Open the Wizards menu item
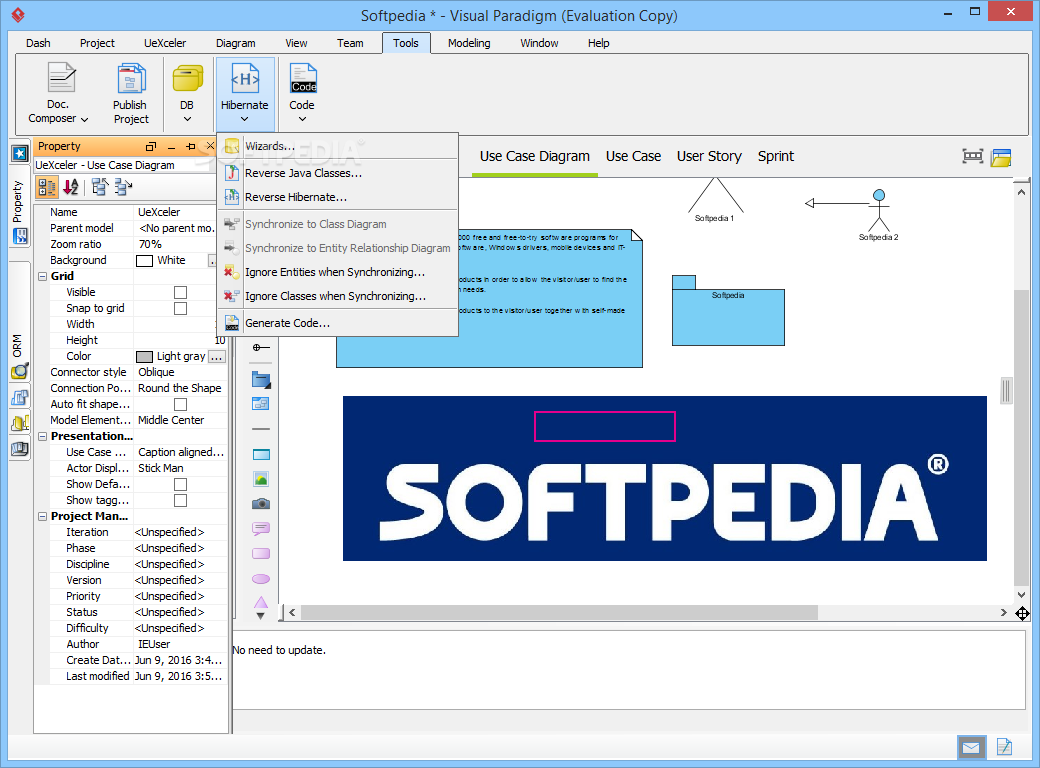1040x768 pixels. (x=338, y=146)
